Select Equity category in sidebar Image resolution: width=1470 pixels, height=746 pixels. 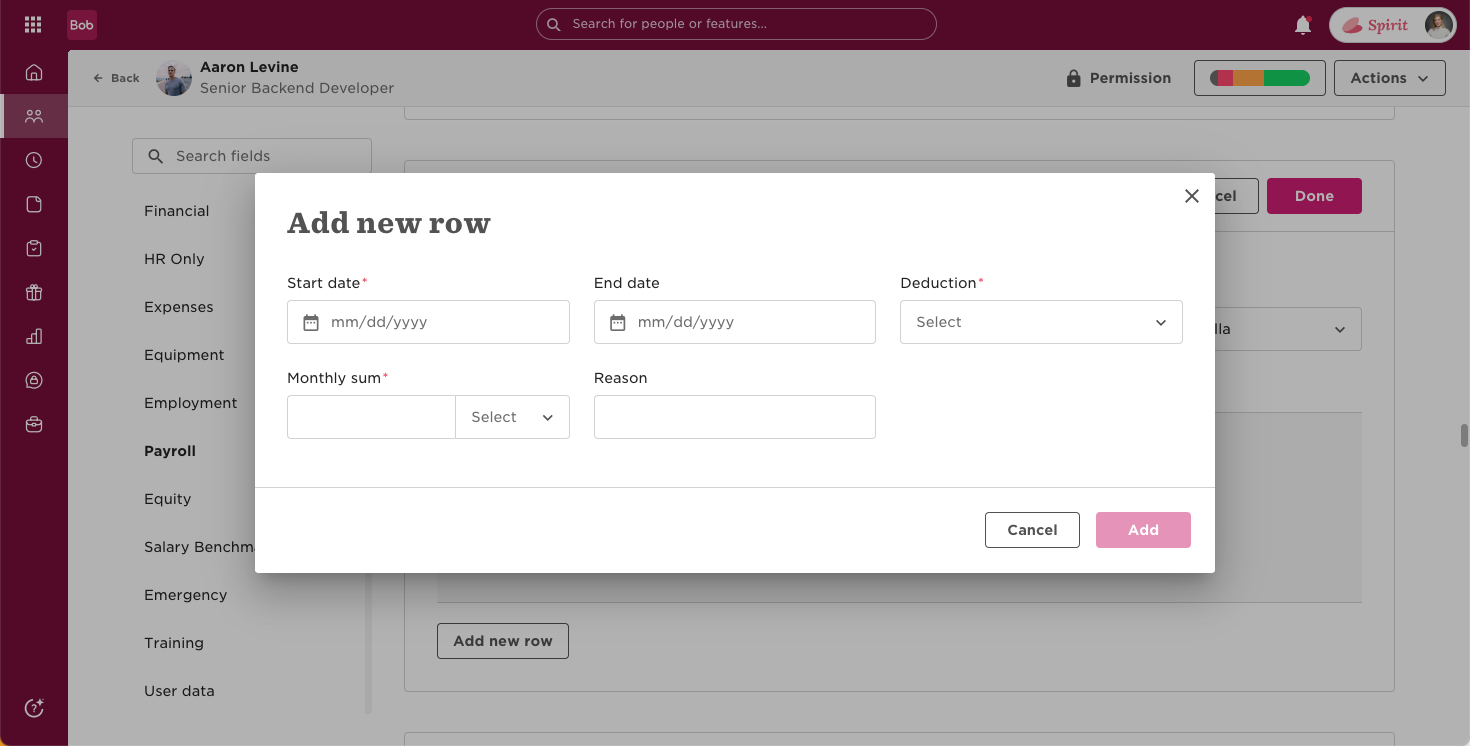point(167,499)
